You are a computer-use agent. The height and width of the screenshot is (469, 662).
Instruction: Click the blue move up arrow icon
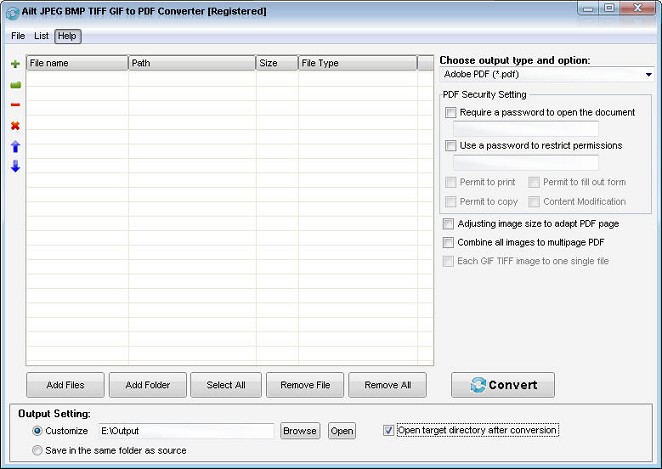coord(15,146)
